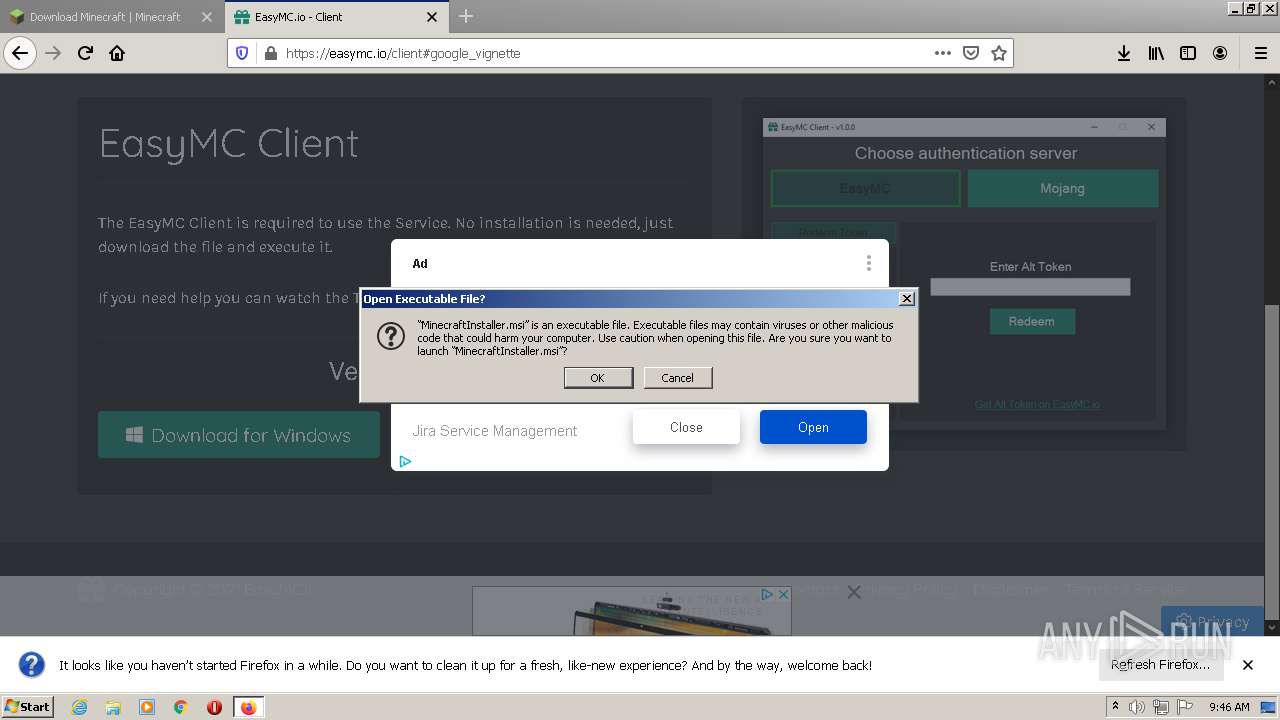
Task: Dismiss the Firefox refresh notification
Action: tap(1247, 664)
